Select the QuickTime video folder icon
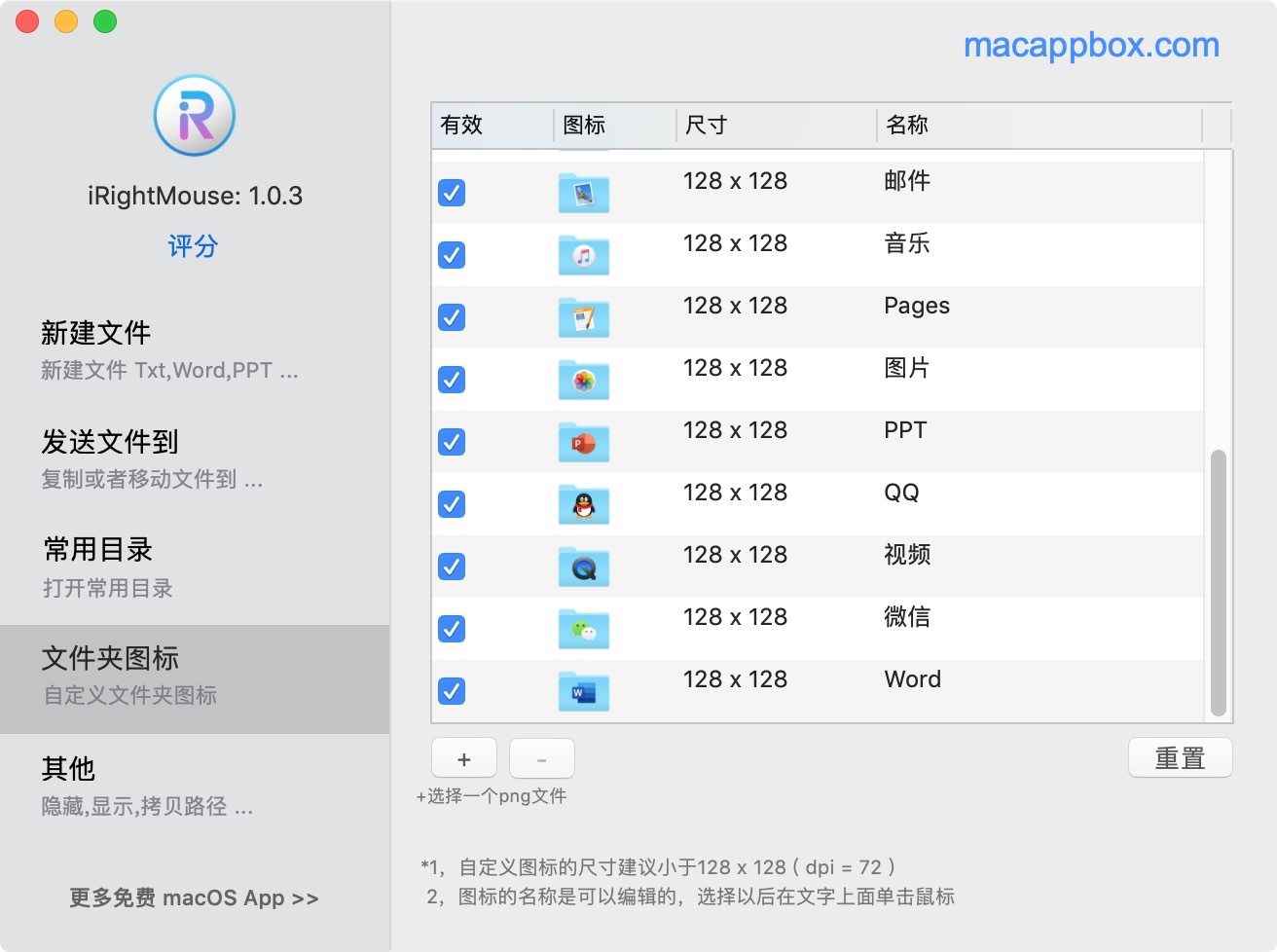This screenshot has width=1277, height=952. pyautogui.click(x=584, y=567)
